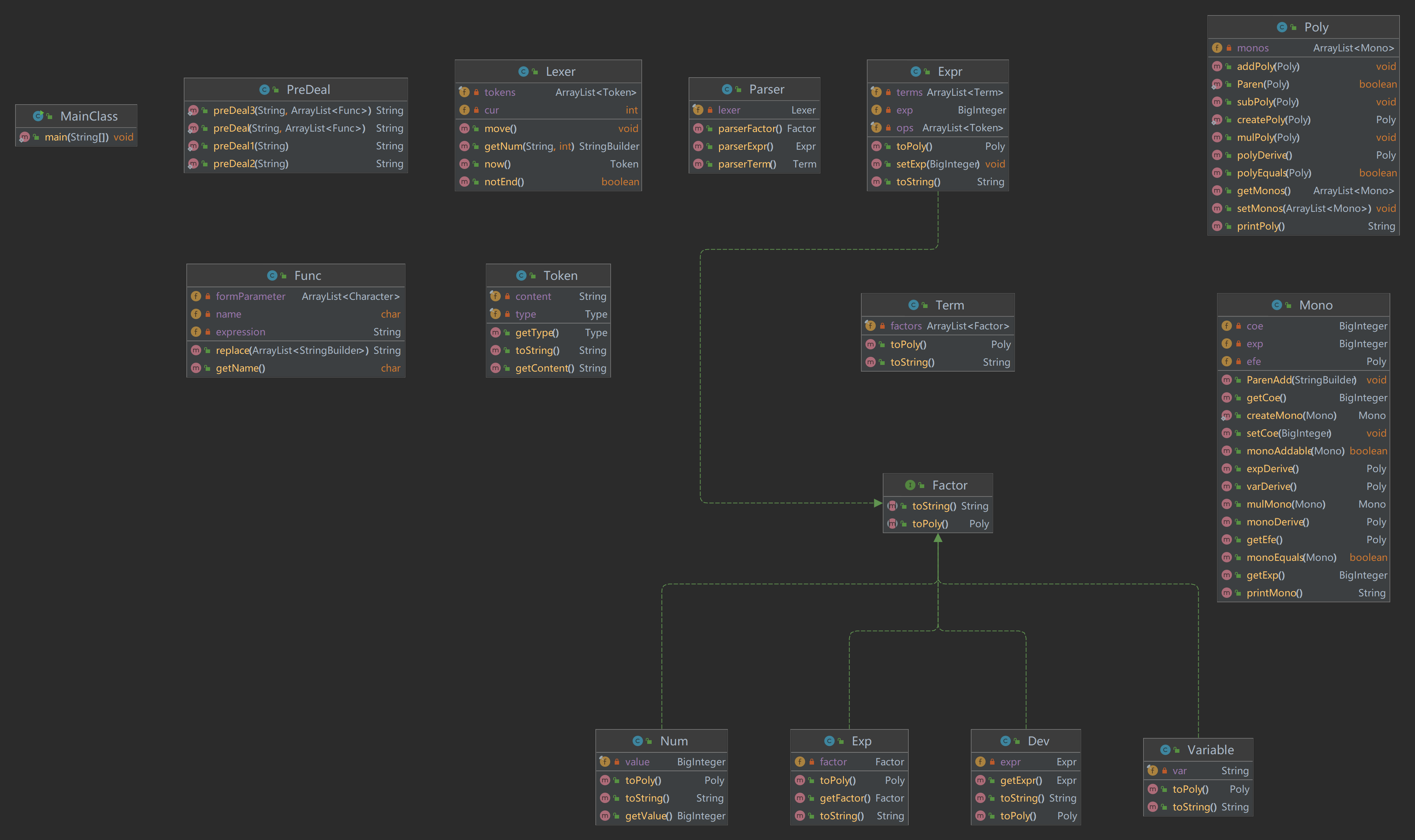Viewport: 1415px width, 840px height.
Task: Click the class icon next to PreDeal
Action: [264, 89]
